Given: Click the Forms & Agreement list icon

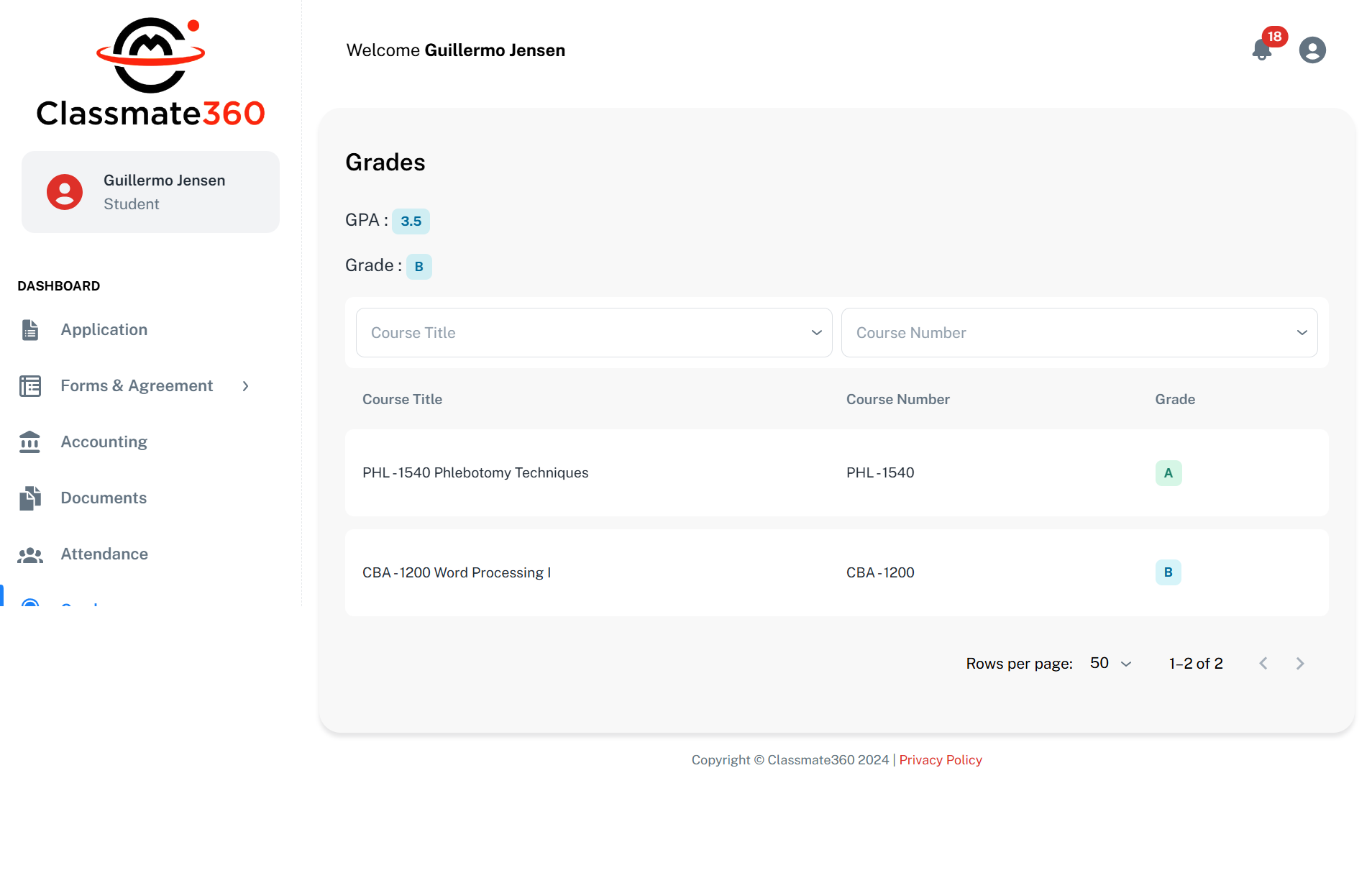Looking at the screenshot, I should tap(30, 386).
